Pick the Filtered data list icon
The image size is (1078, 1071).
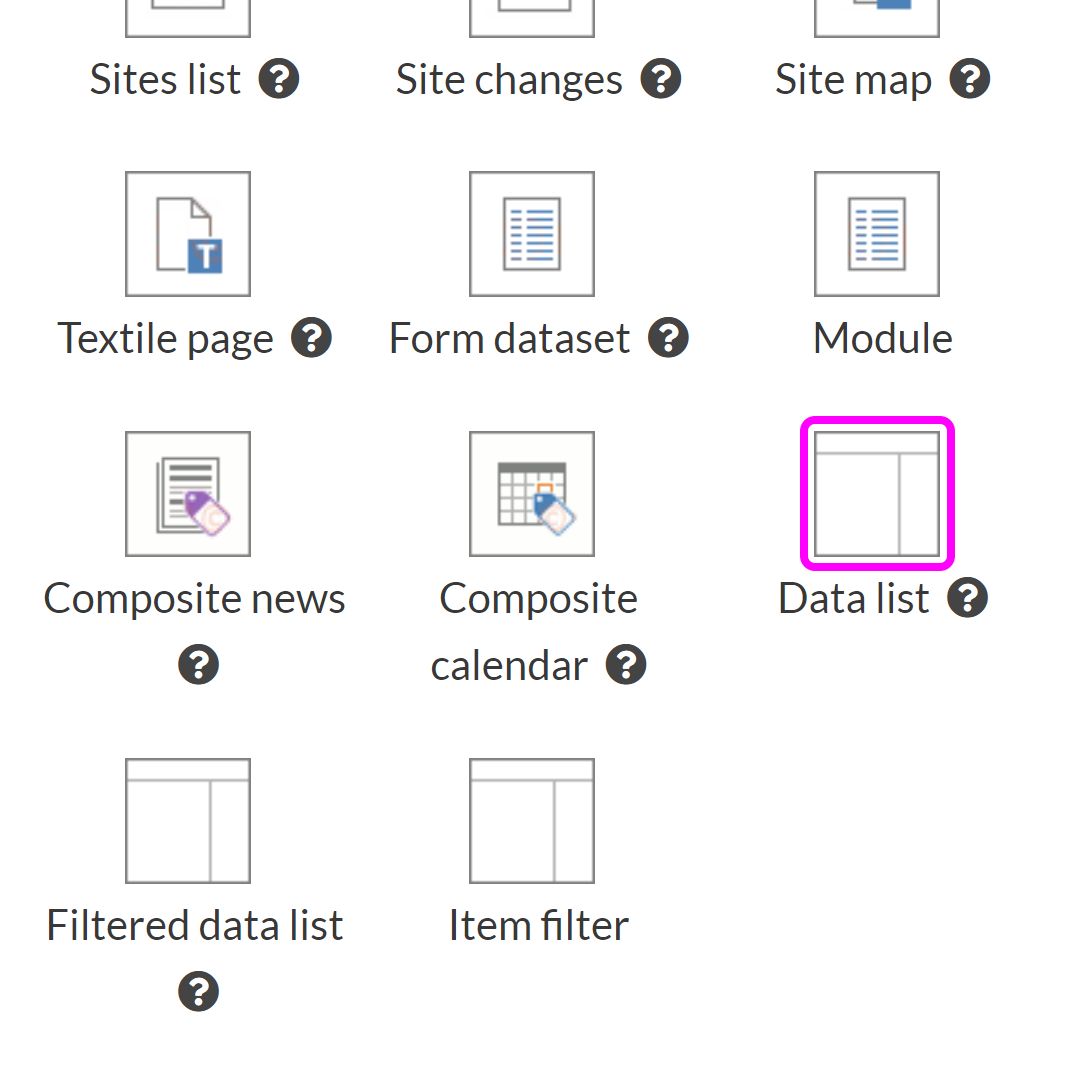point(188,821)
